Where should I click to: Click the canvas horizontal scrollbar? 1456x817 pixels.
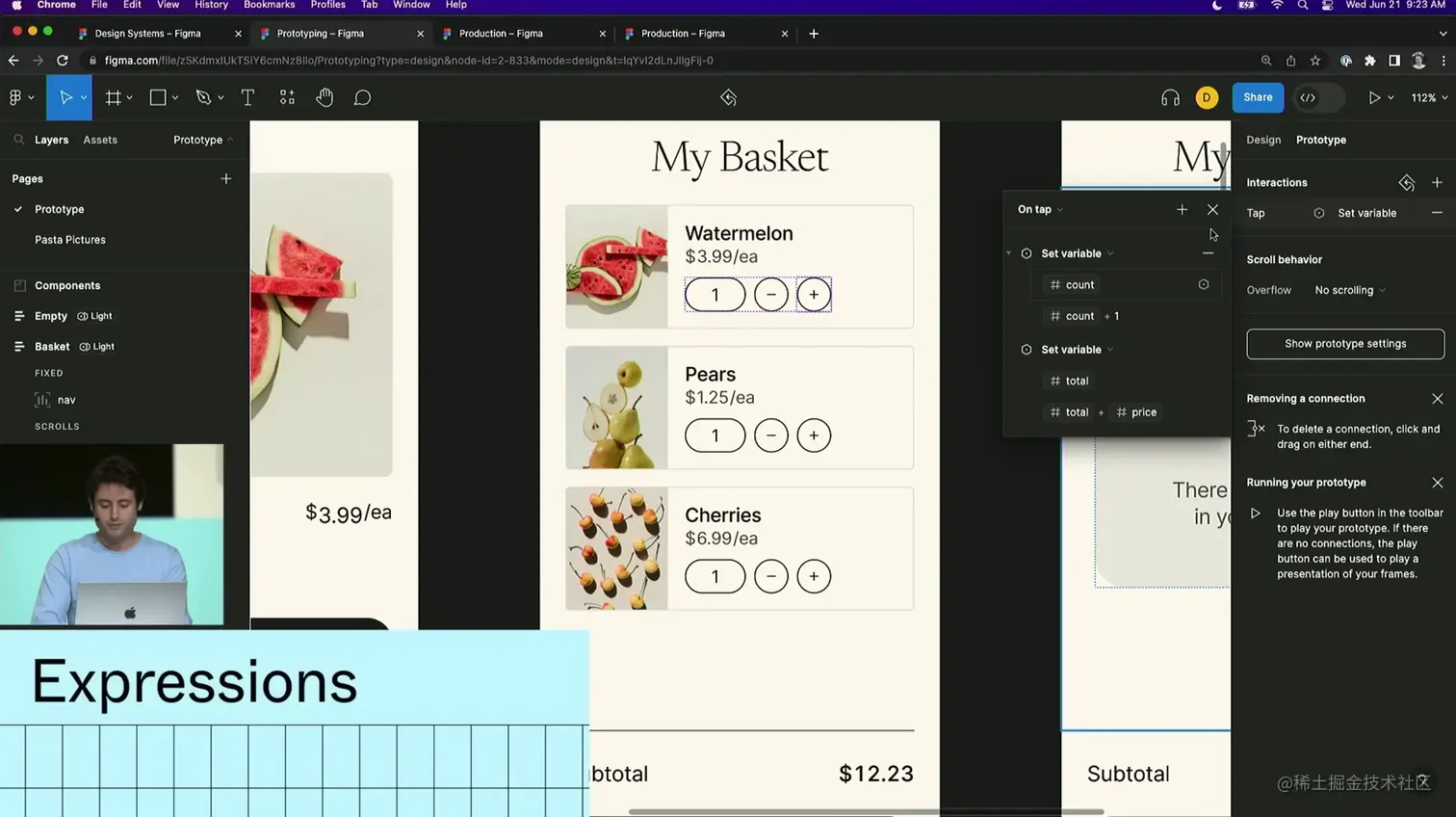867,811
